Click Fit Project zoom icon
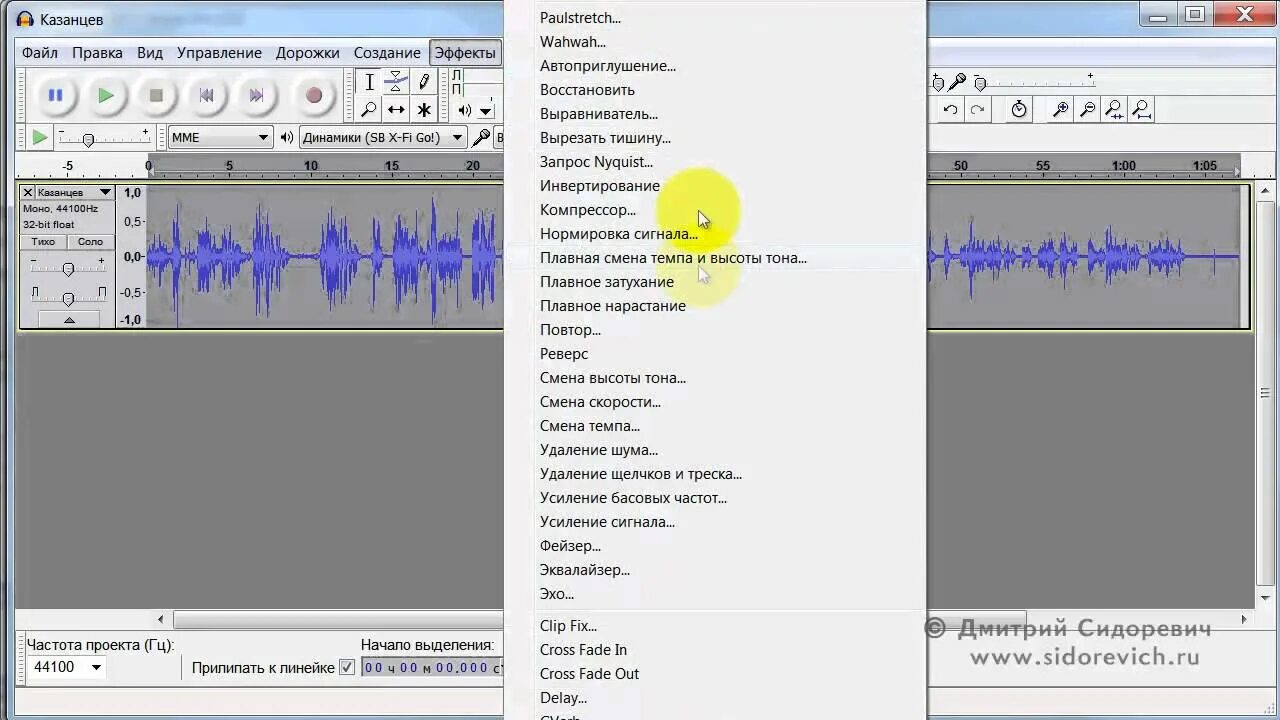 pyautogui.click(x=1141, y=110)
